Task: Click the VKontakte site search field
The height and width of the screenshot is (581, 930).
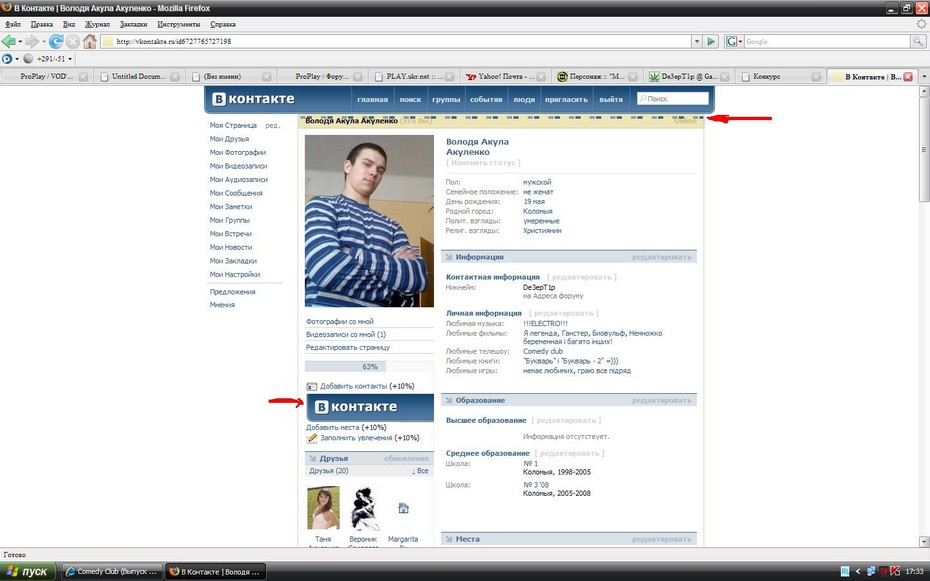Action: pyautogui.click(x=675, y=99)
